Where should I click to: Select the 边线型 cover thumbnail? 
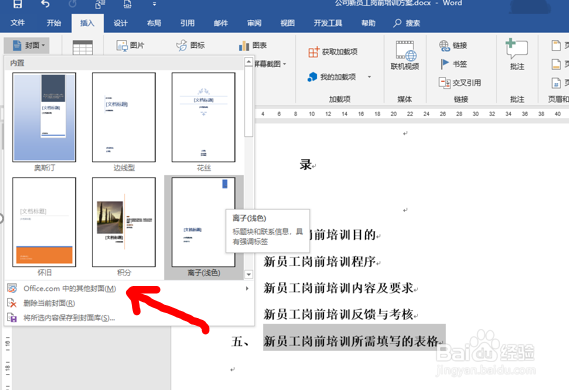[124, 117]
